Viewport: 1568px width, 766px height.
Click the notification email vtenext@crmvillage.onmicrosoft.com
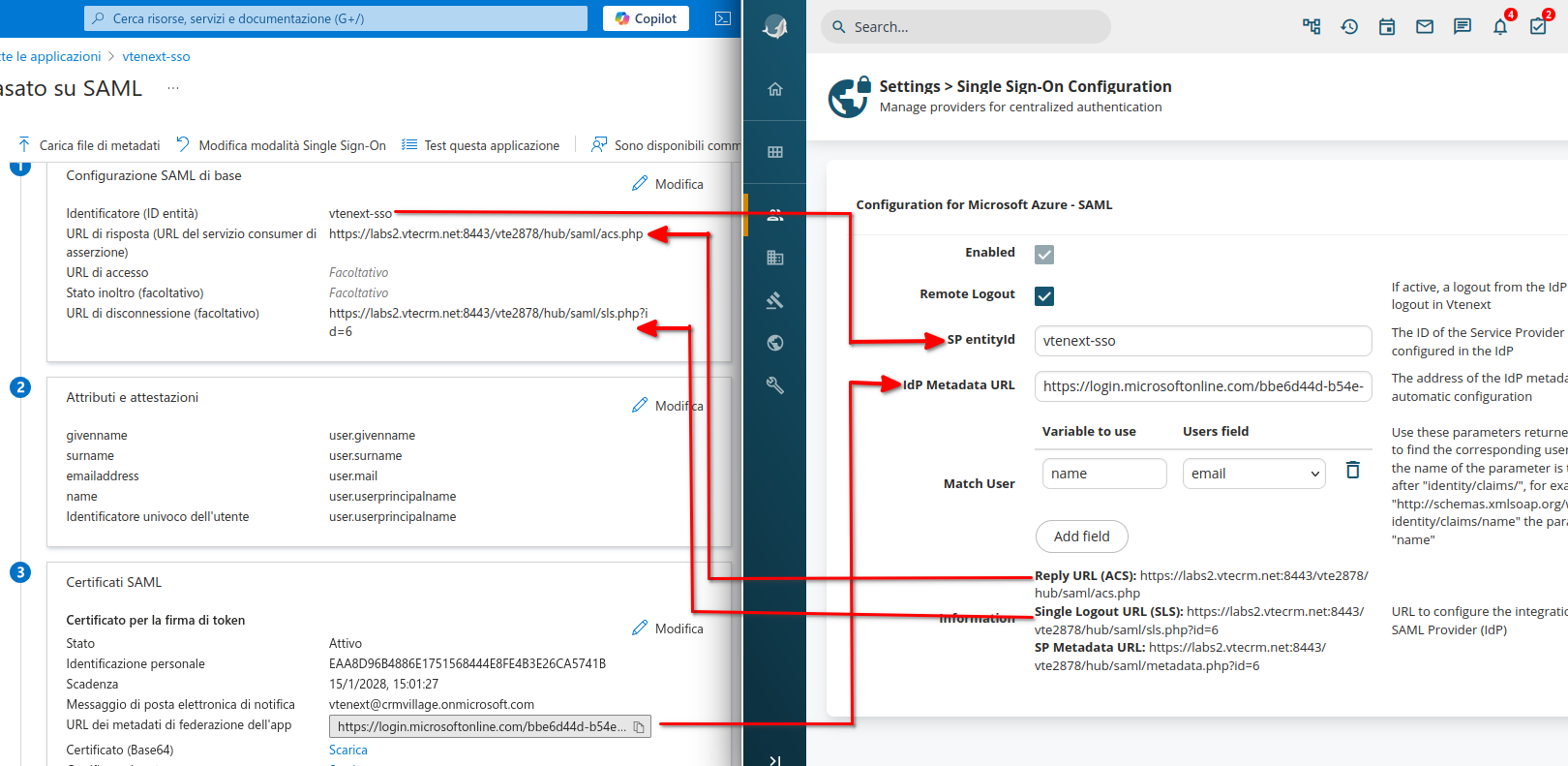coord(432,705)
